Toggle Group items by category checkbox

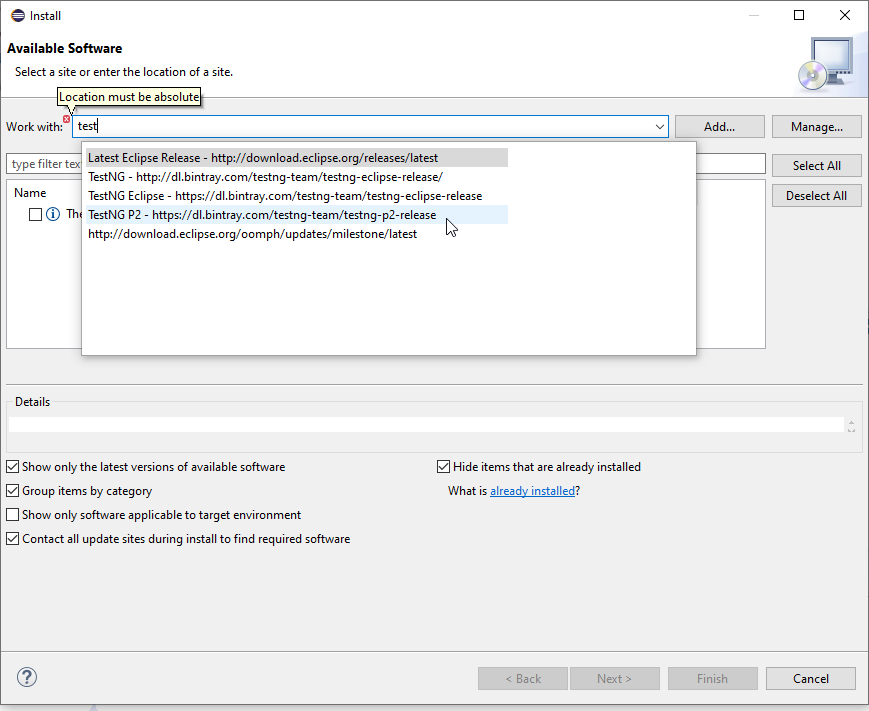tap(13, 490)
